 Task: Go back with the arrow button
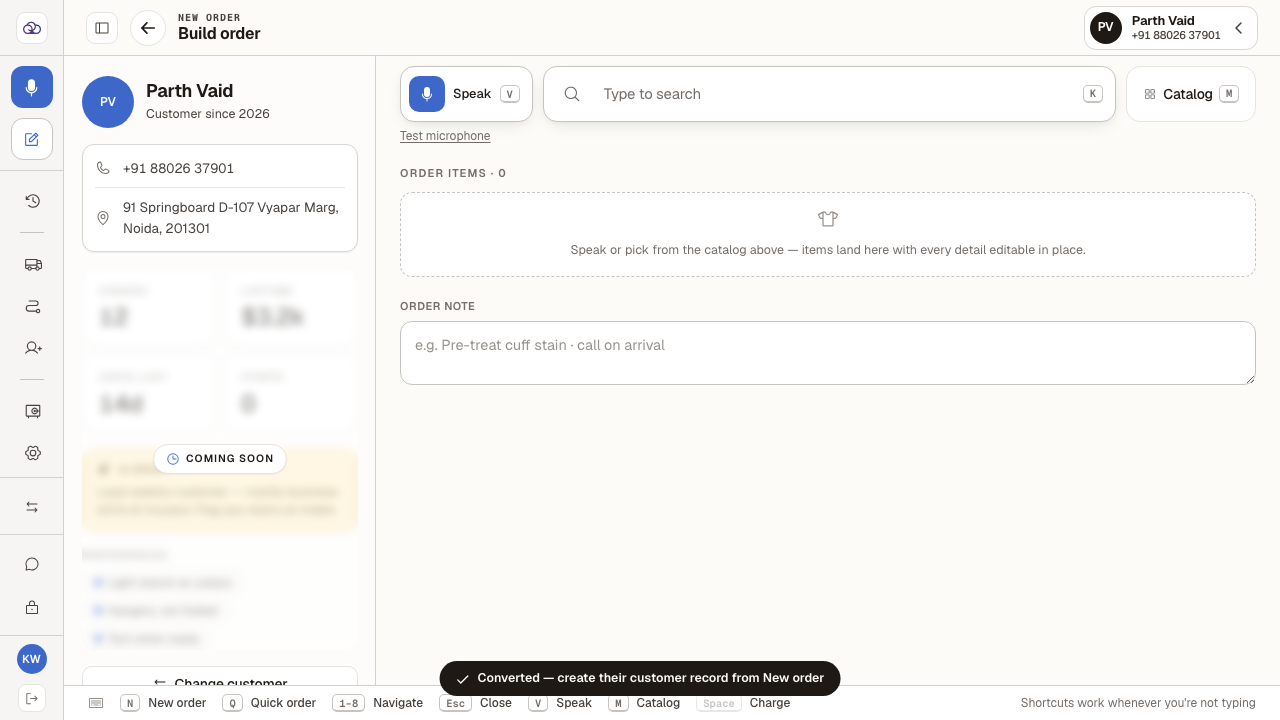148,28
